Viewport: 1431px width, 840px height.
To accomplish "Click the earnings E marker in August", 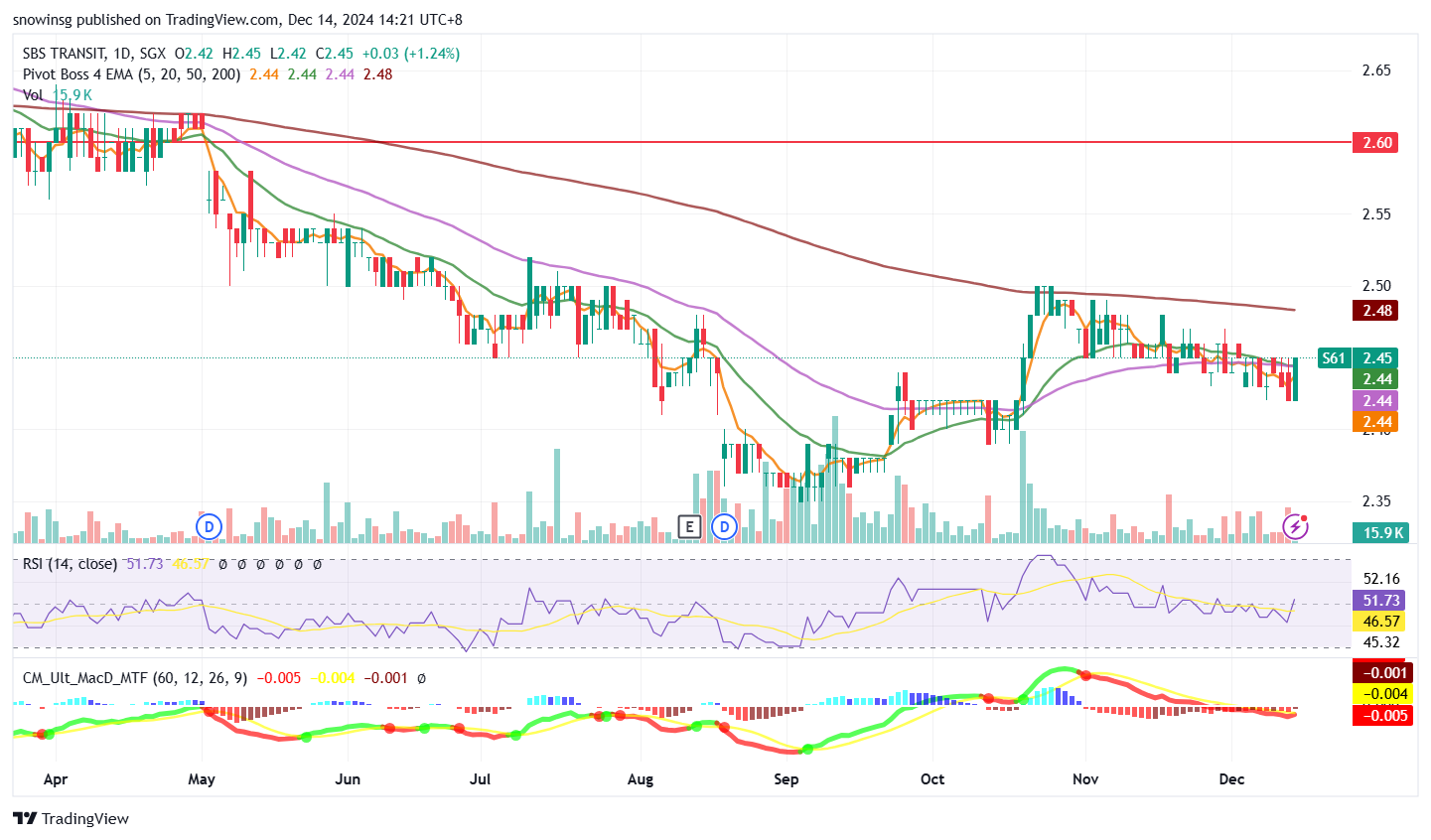I will (x=689, y=526).
